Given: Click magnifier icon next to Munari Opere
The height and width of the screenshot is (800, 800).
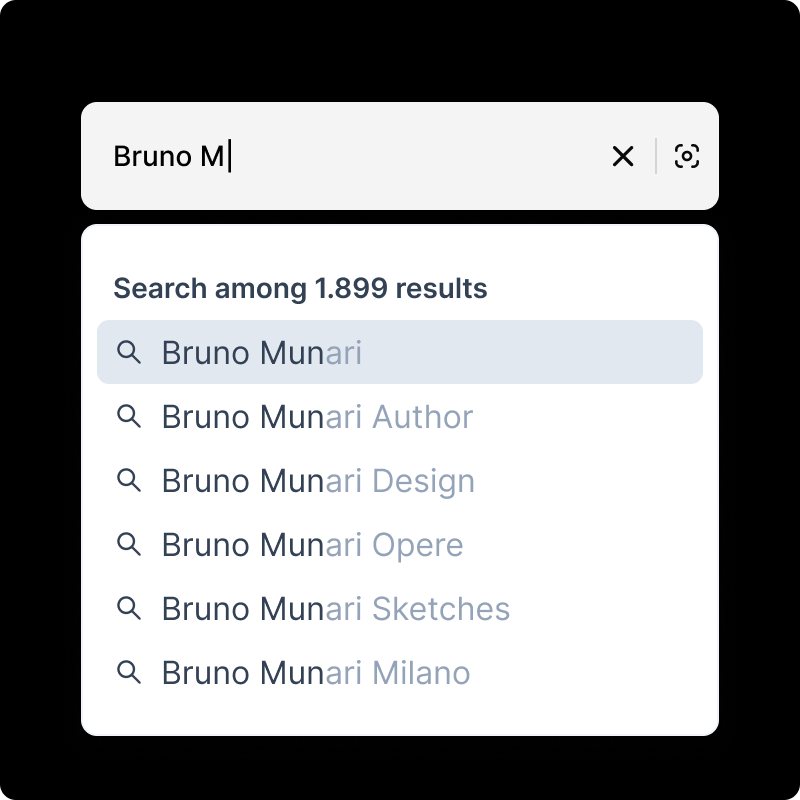Looking at the screenshot, I should (x=129, y=544).
